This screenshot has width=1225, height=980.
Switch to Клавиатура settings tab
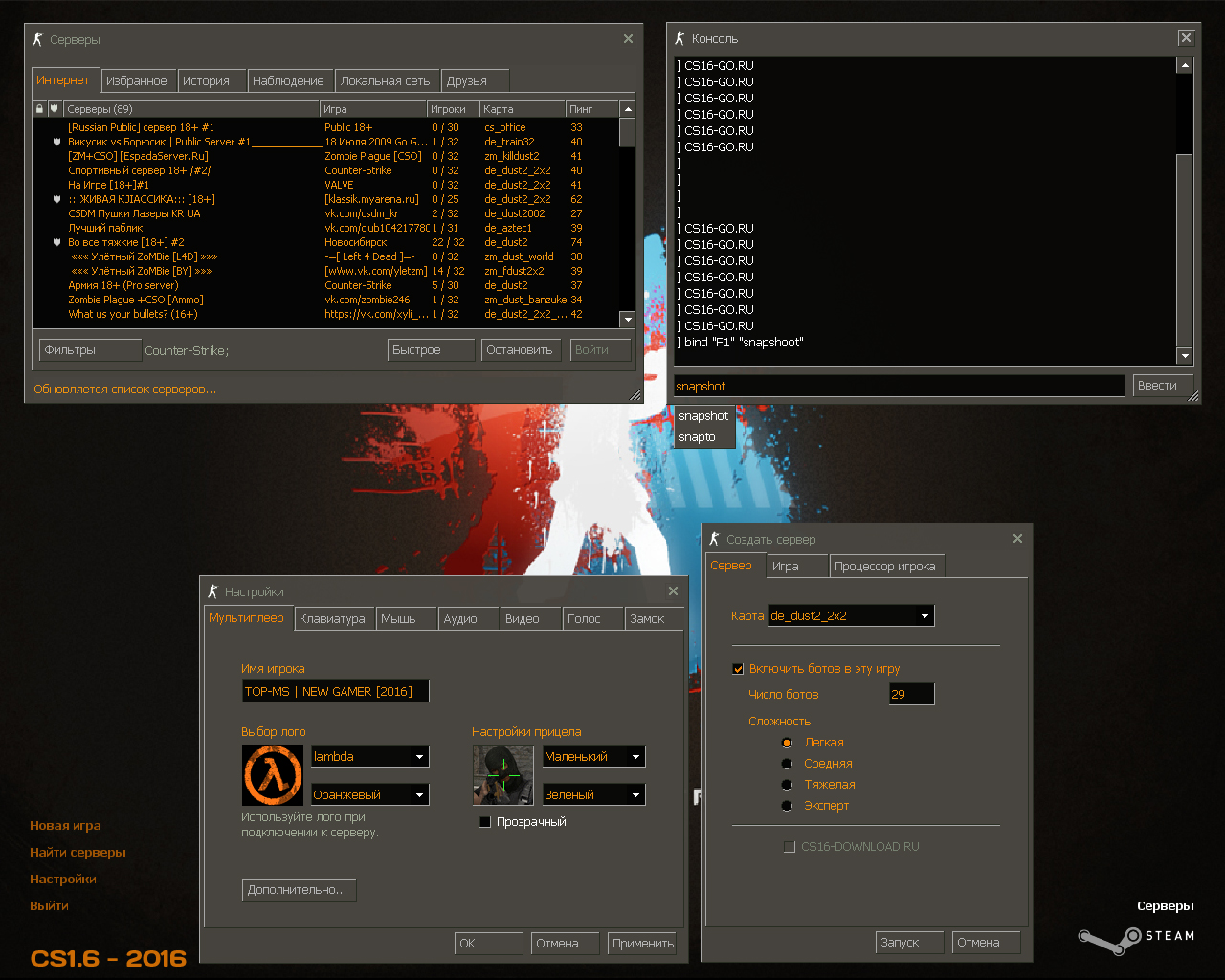[333, 619]
